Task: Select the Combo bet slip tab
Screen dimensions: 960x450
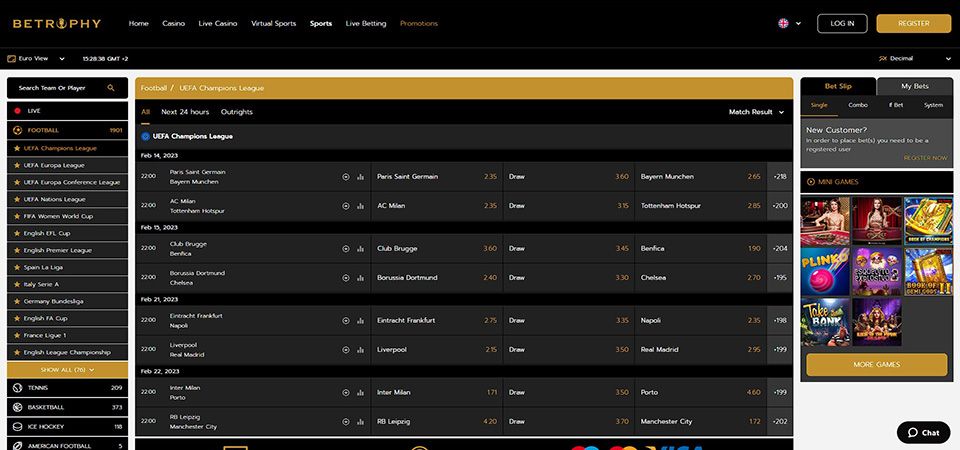Action: tap(858, 105)
